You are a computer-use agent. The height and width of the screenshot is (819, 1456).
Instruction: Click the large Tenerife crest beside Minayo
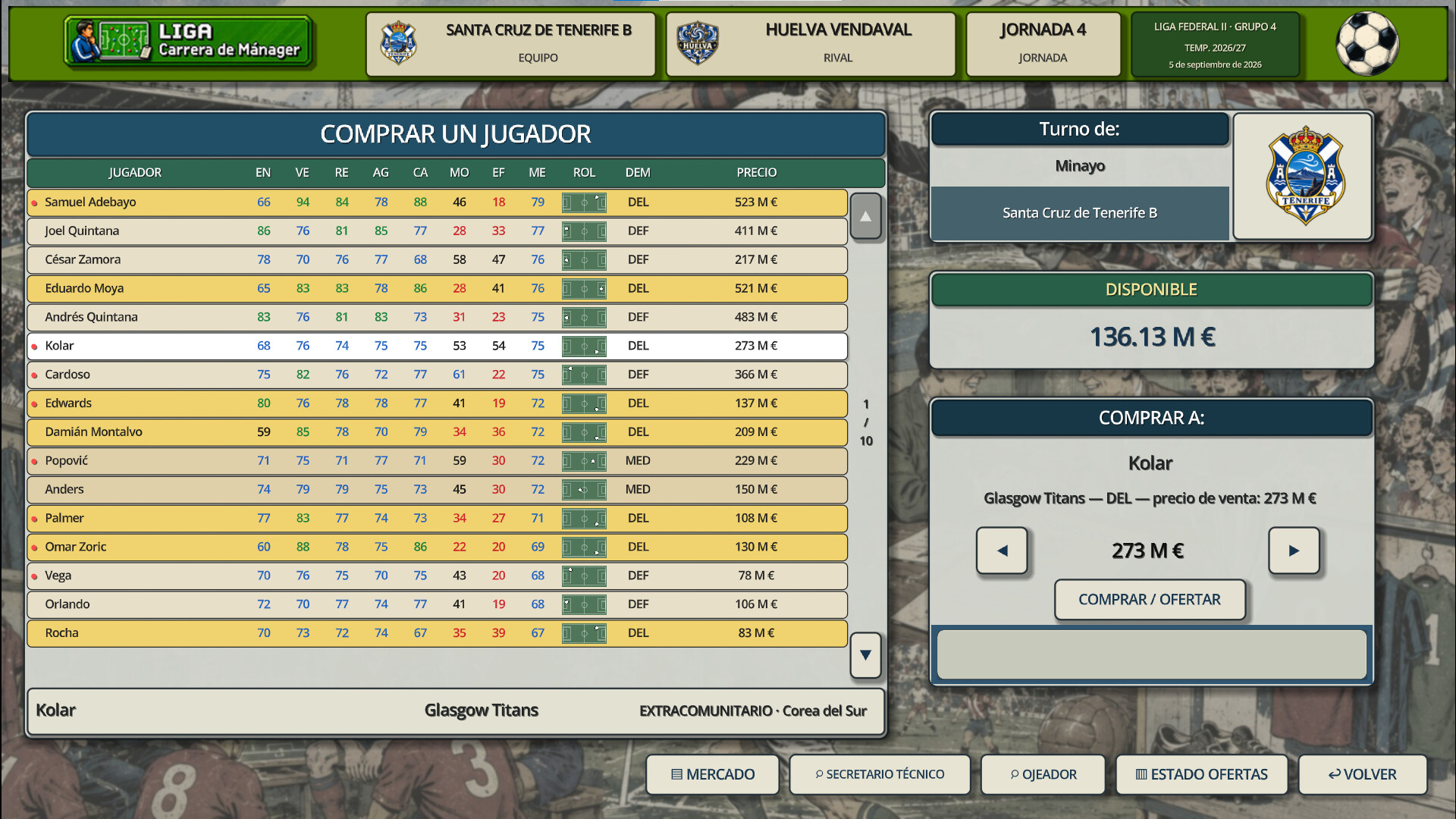pos(1305,175)
